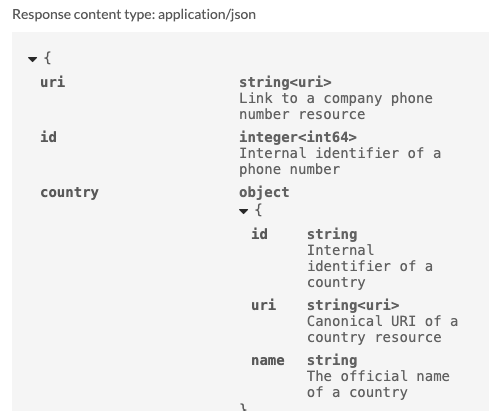Click the string type of country id

click(332, 234)
